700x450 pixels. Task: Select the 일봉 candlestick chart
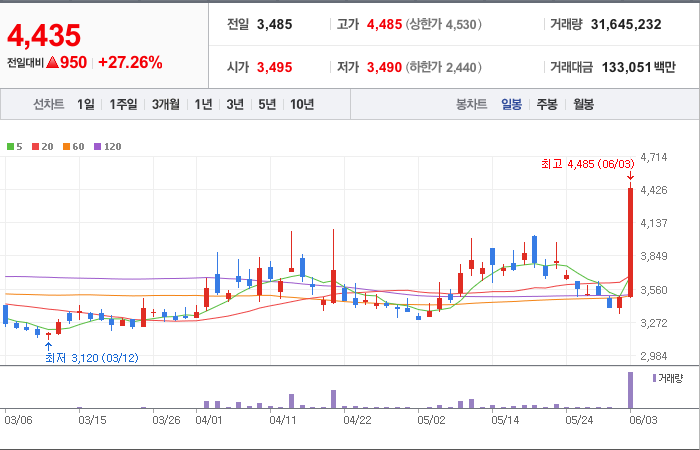[511, 104]
